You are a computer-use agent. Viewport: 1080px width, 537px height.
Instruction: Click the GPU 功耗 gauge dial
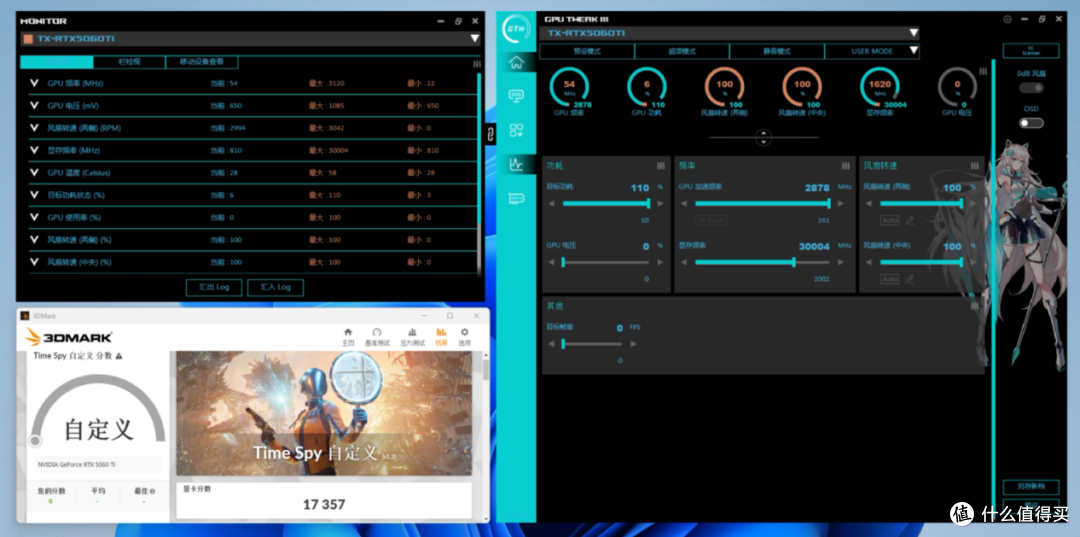click(x=647, y=87)
